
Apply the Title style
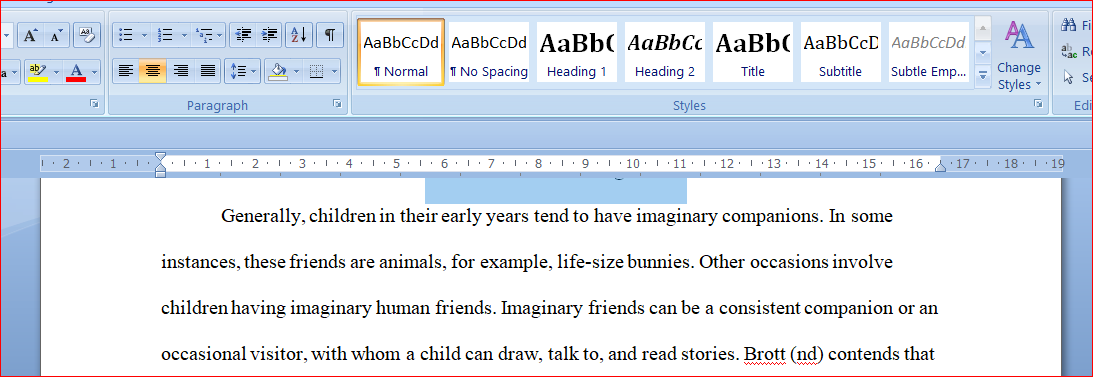coord(752,52)
